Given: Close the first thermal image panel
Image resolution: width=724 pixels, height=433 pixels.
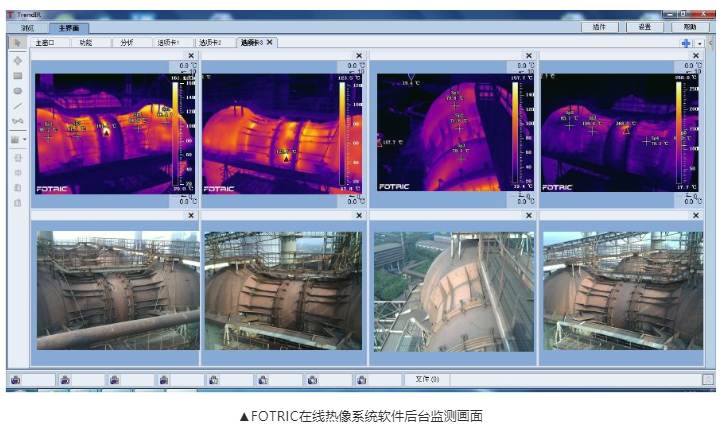Looking at the screenshot, I should 191,56.
